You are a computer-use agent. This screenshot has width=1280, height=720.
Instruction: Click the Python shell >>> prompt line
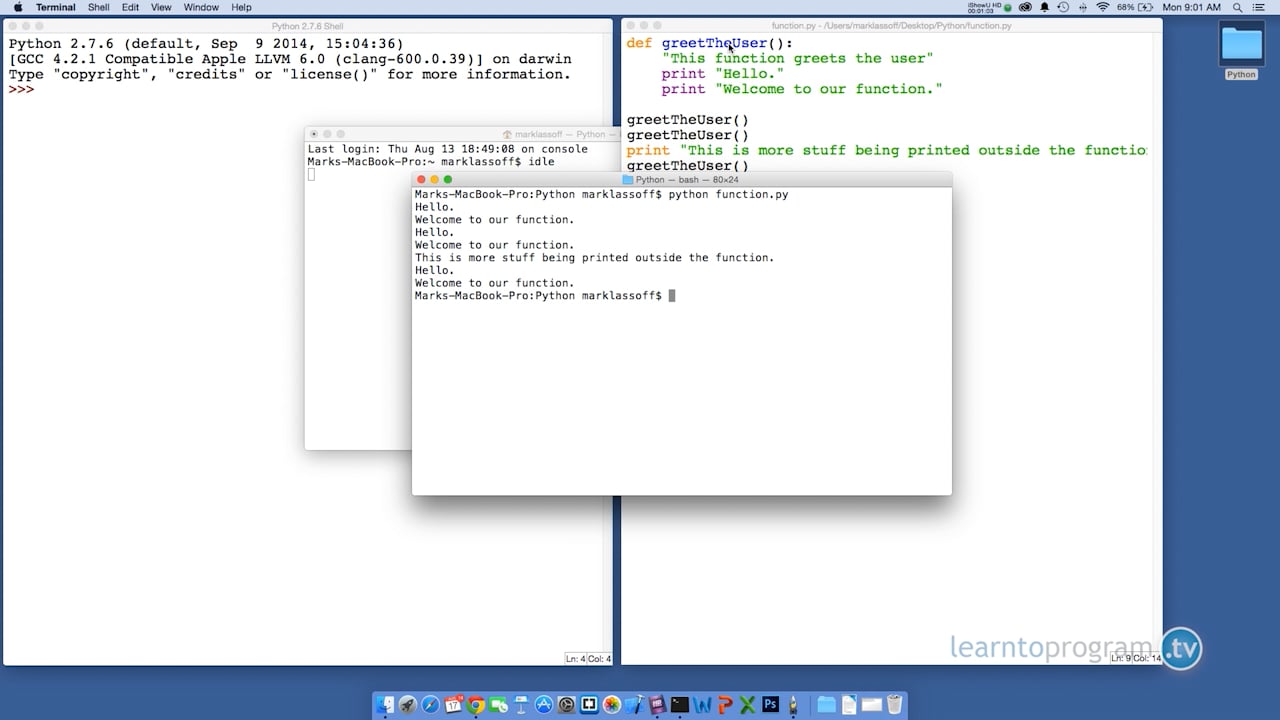pyautogui.click(x=308, y=90)
